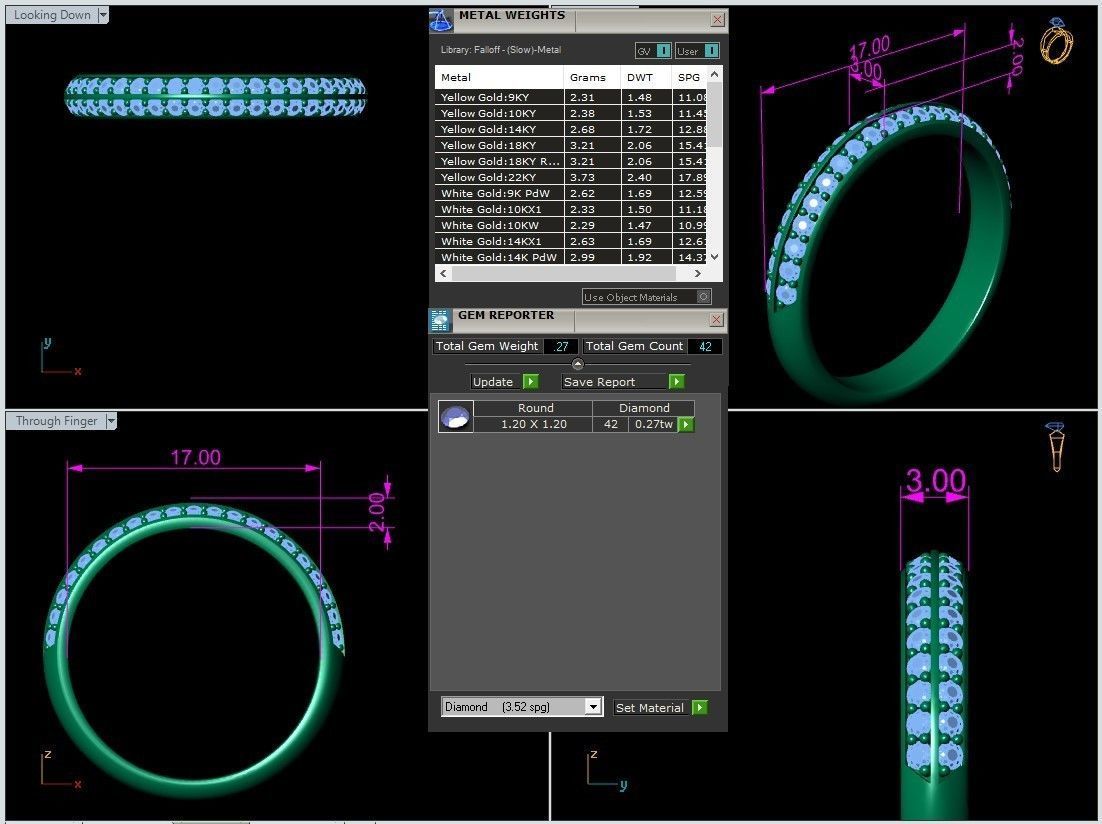Select the Yellow Gold:18KY row
The height and width of the screenshot is (824, 1102).
pyautogui.click(x=571, y=146)
